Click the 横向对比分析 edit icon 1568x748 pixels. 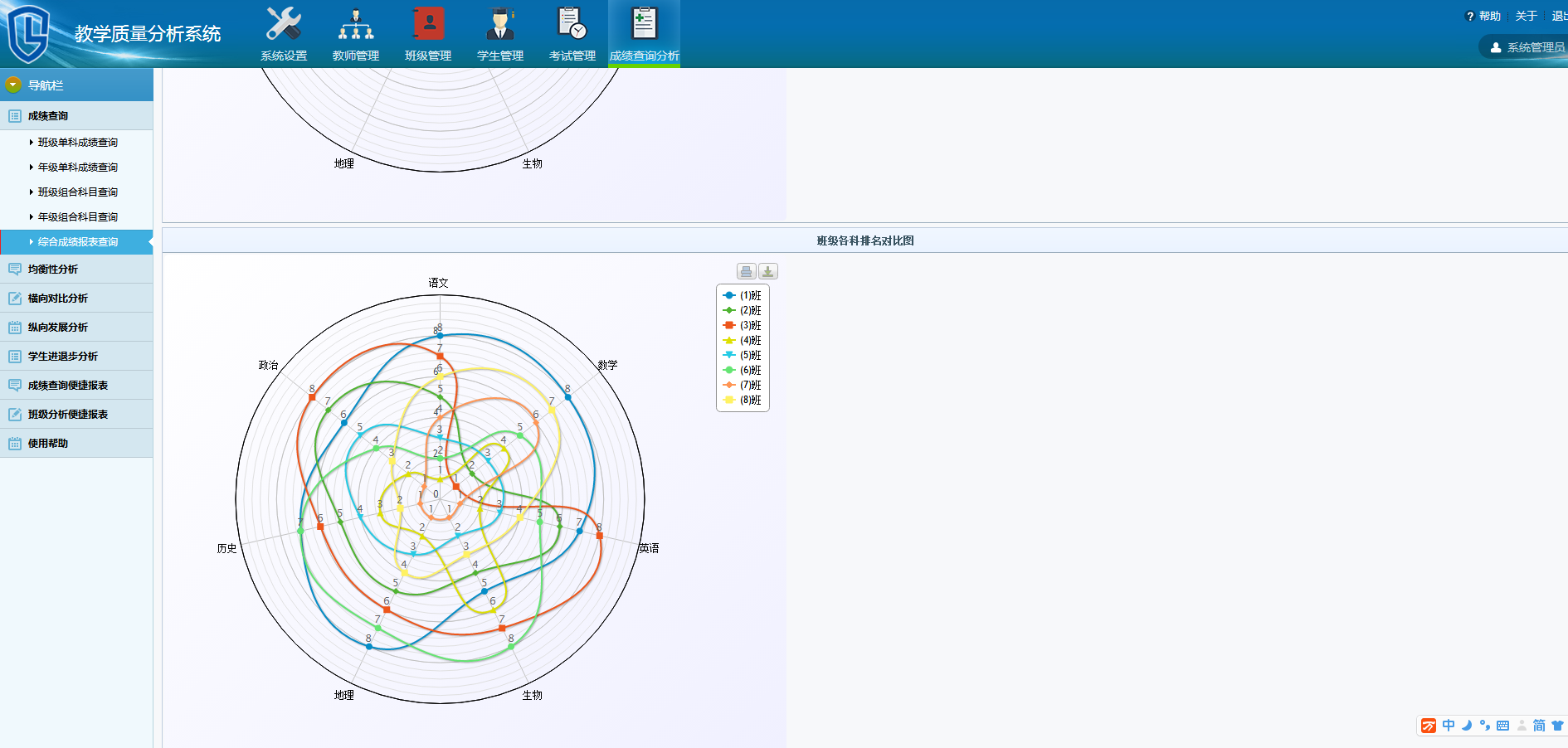click(15, 299)
